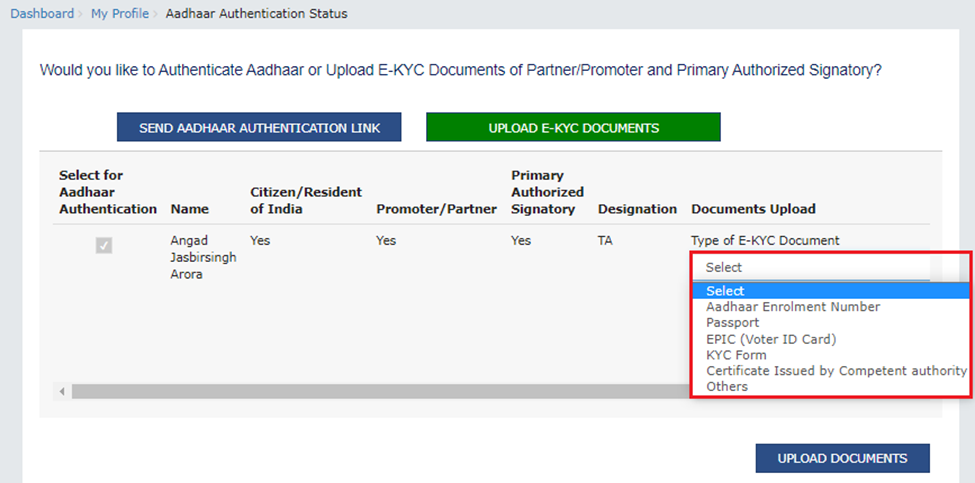This screenshot has width=975, height=483.
Task: Choose Others in the document type list
Action: [831, 387]
